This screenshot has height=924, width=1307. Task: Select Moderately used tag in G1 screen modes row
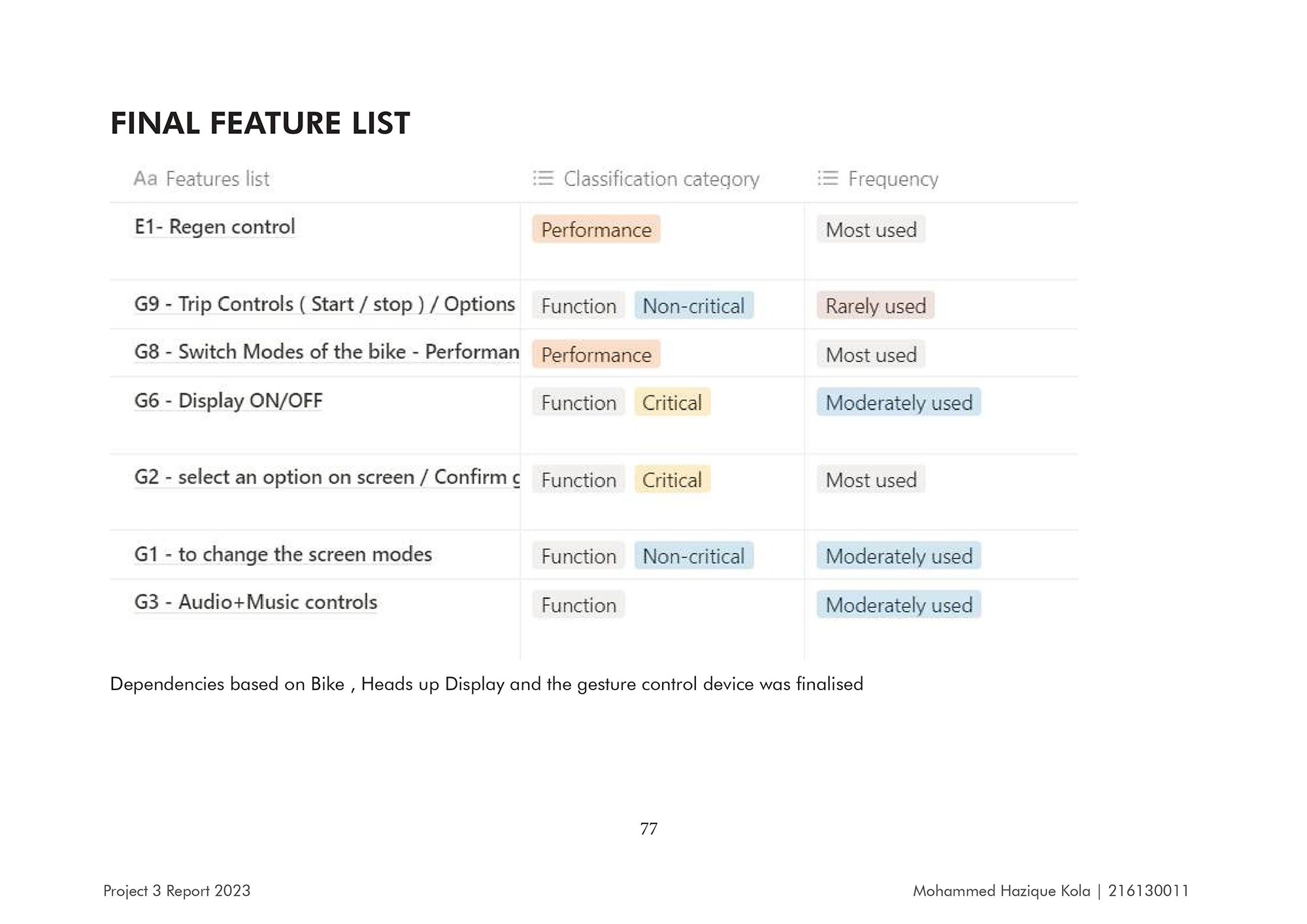(x=899, y=556)
